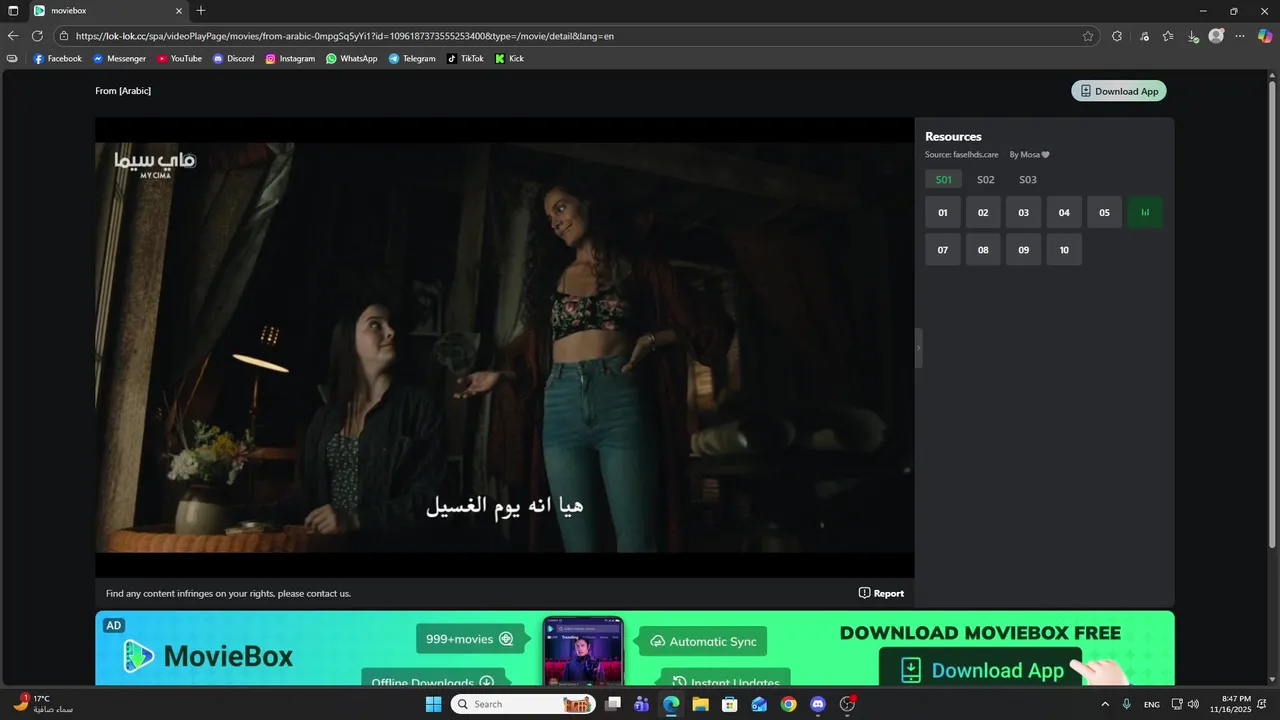
Task: Click the taskbar Search box
Action: click(x=523, y=704)
